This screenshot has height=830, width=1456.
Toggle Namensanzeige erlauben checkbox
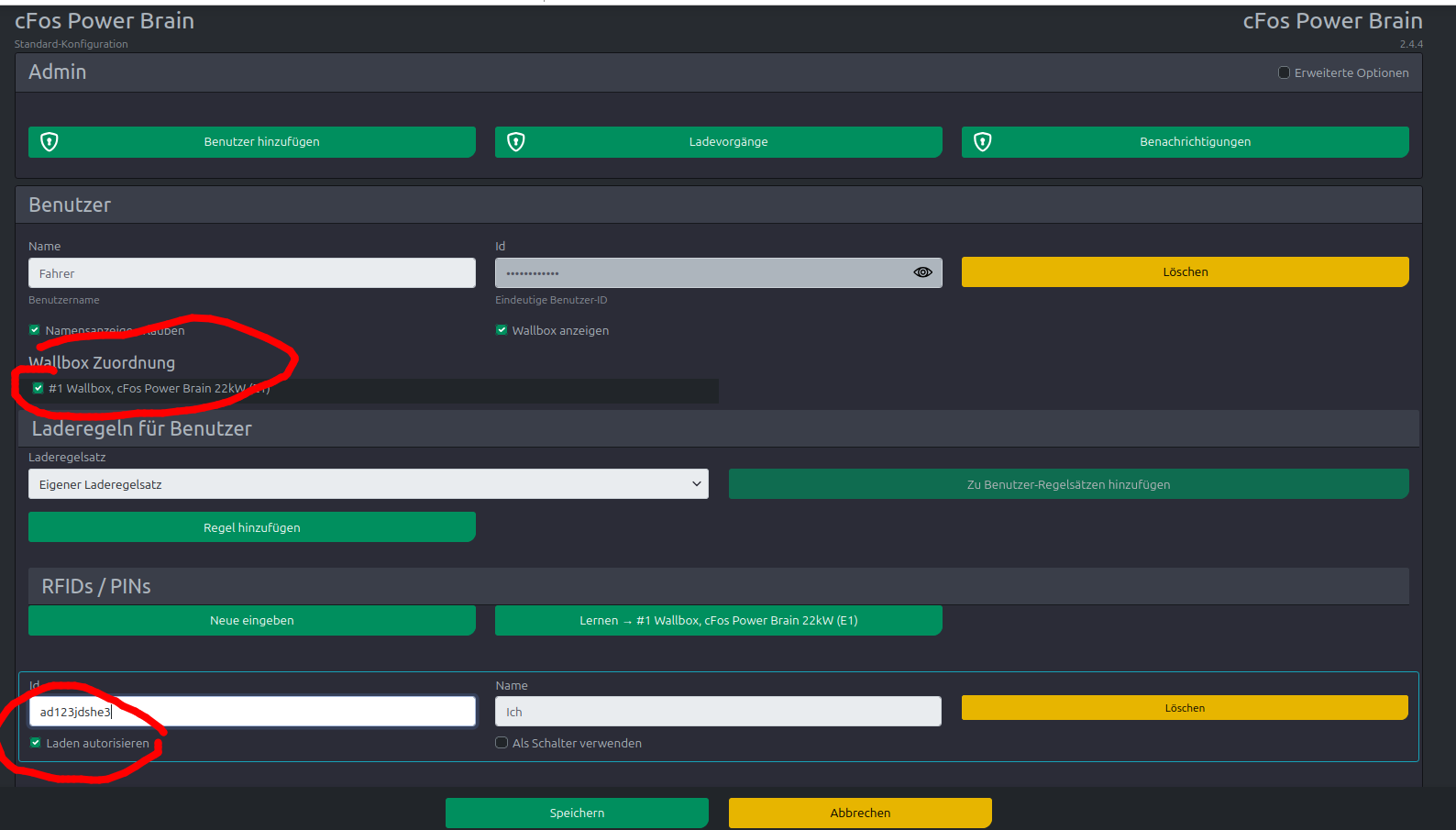(34, 330)
